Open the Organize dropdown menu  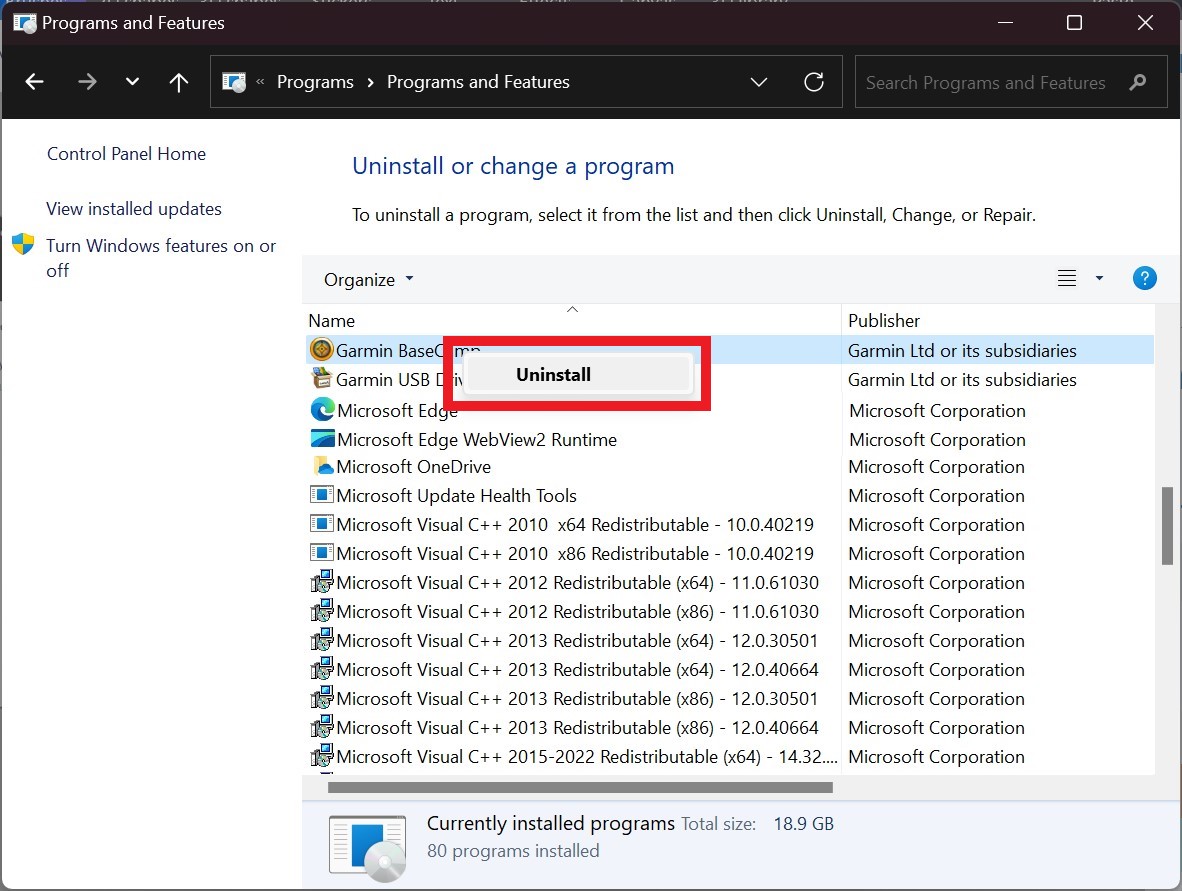pos(369,280)
